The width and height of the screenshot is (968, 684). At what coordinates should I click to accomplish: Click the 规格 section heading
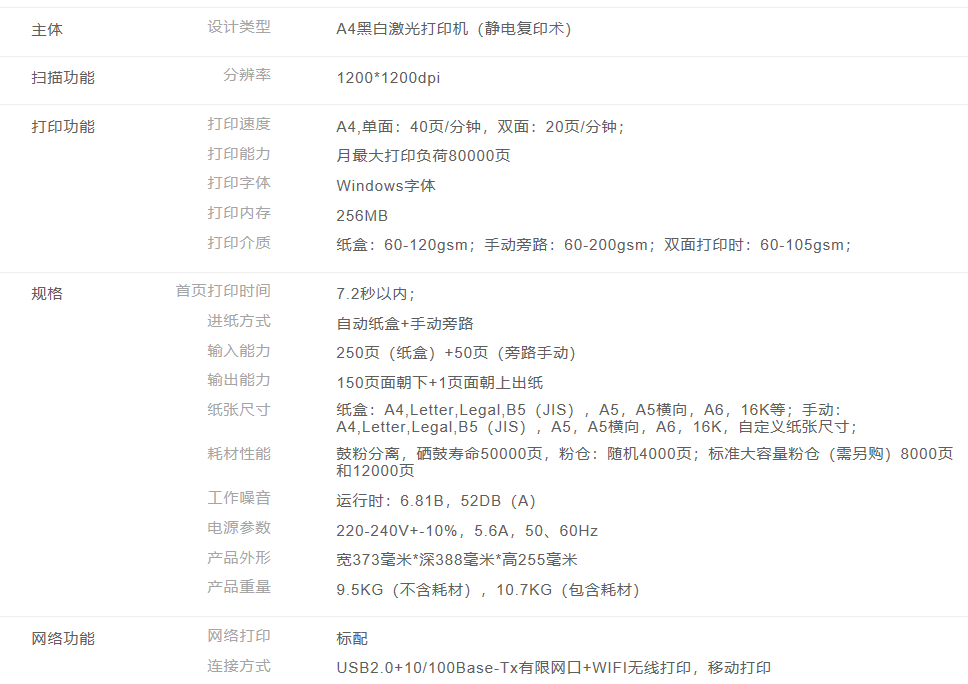[47, 293]
